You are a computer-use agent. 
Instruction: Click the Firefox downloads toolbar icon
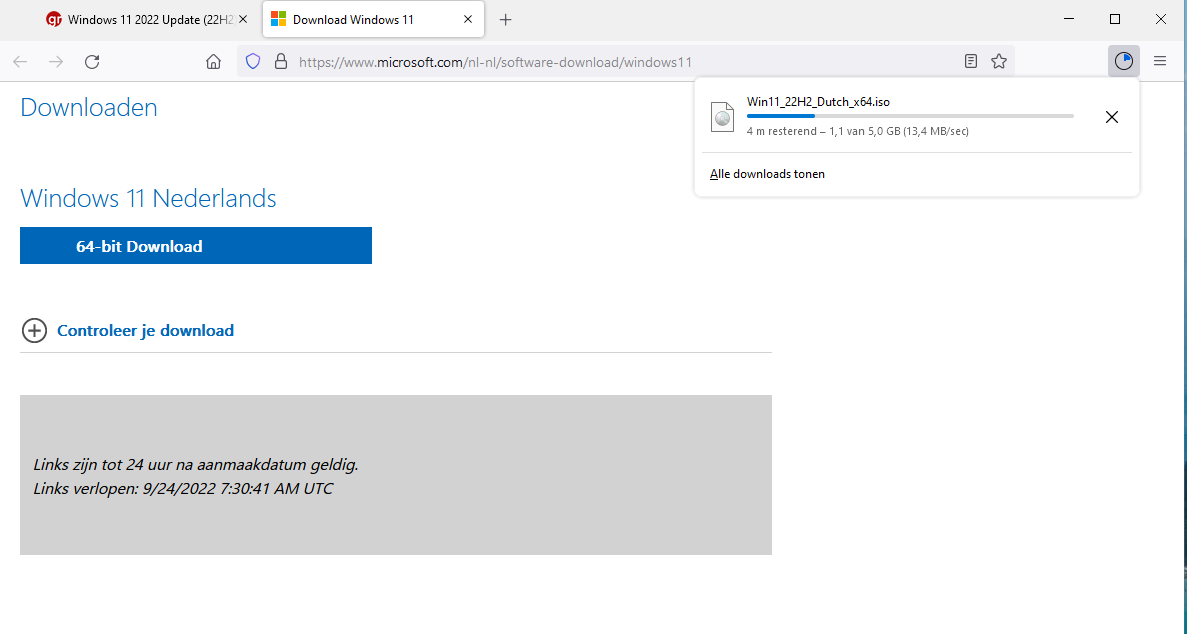[1124, 62]
